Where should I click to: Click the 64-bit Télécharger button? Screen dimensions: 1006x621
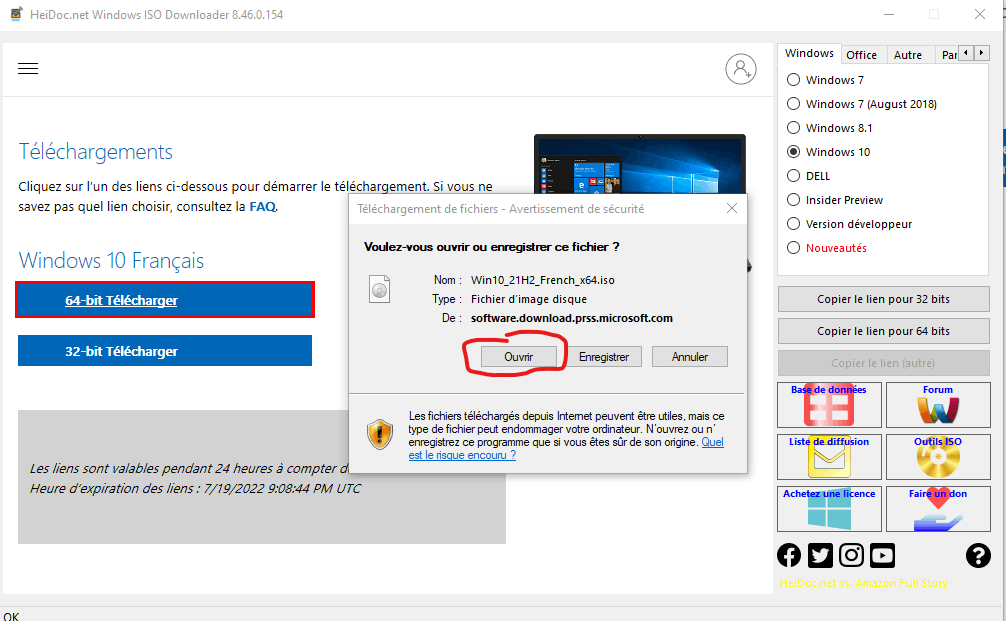165,300
